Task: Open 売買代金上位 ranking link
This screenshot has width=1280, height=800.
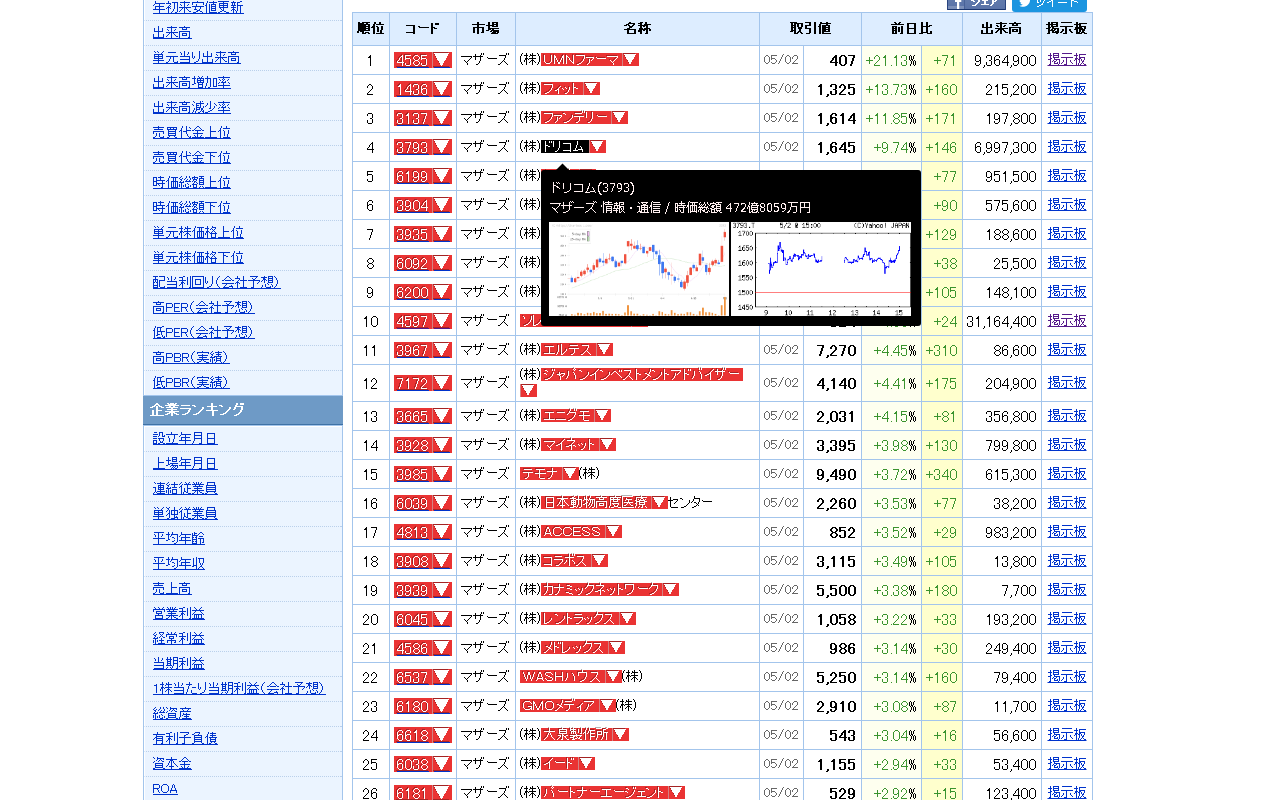Action: click(x=191, y=133)
